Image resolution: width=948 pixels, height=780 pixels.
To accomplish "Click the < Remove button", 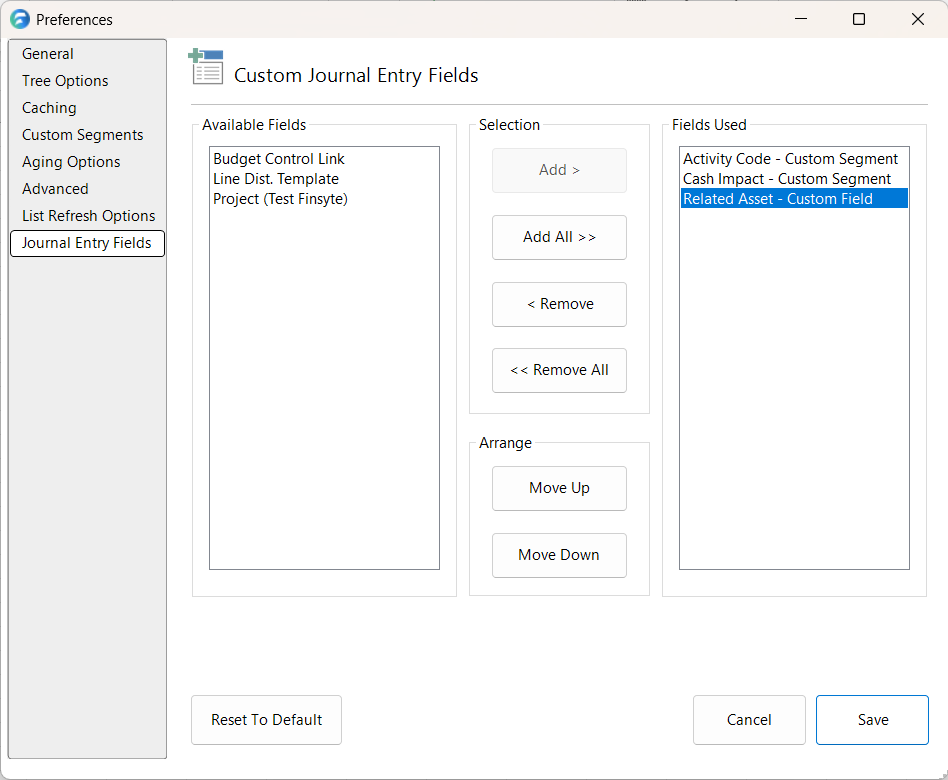I will coord(559,304).
